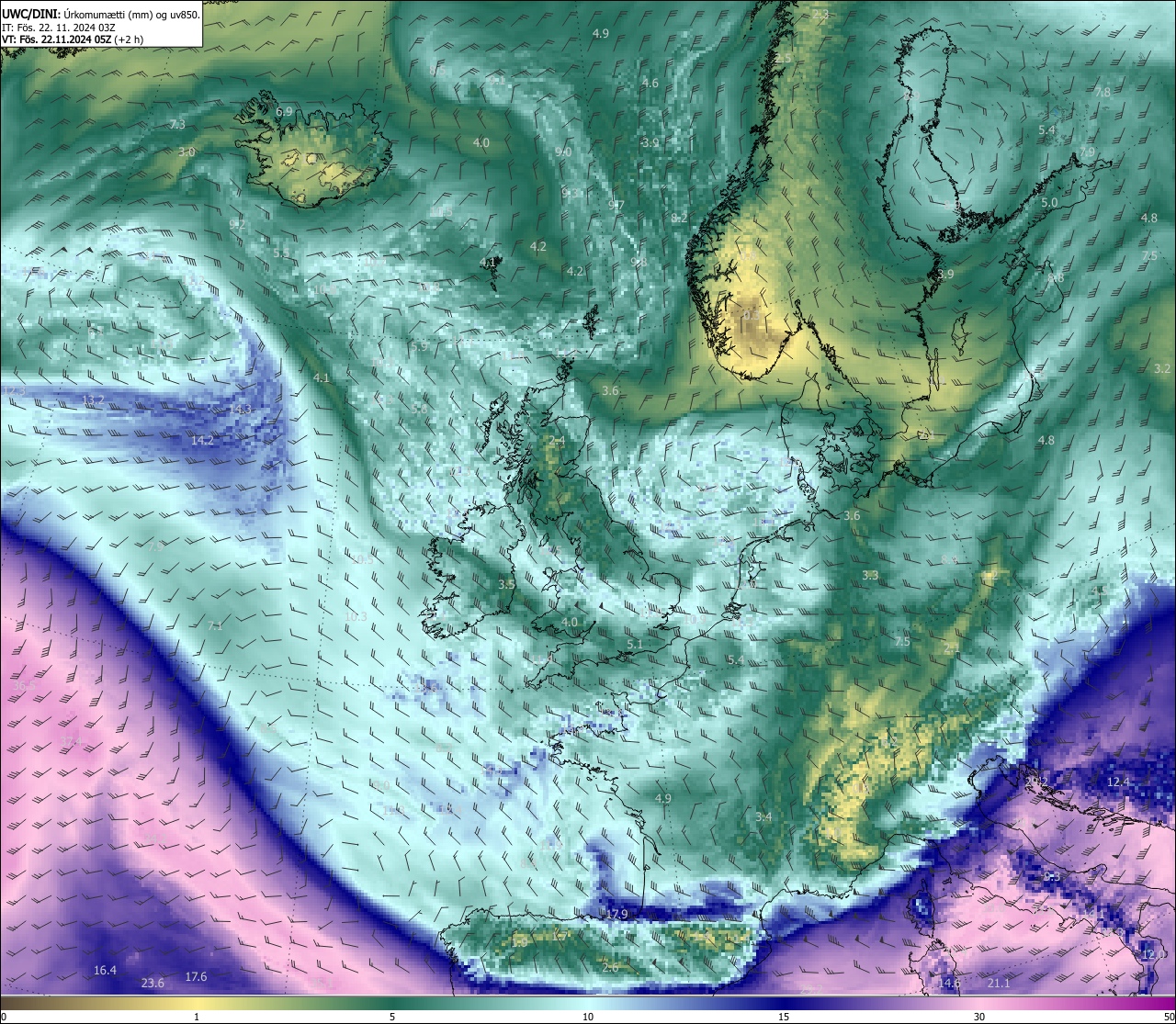Image resolution: width=1176 pixels, height=1024 pixels.
Task: Click the 5.0 value near the Gulf of Finland
Action: (1049, 203)
